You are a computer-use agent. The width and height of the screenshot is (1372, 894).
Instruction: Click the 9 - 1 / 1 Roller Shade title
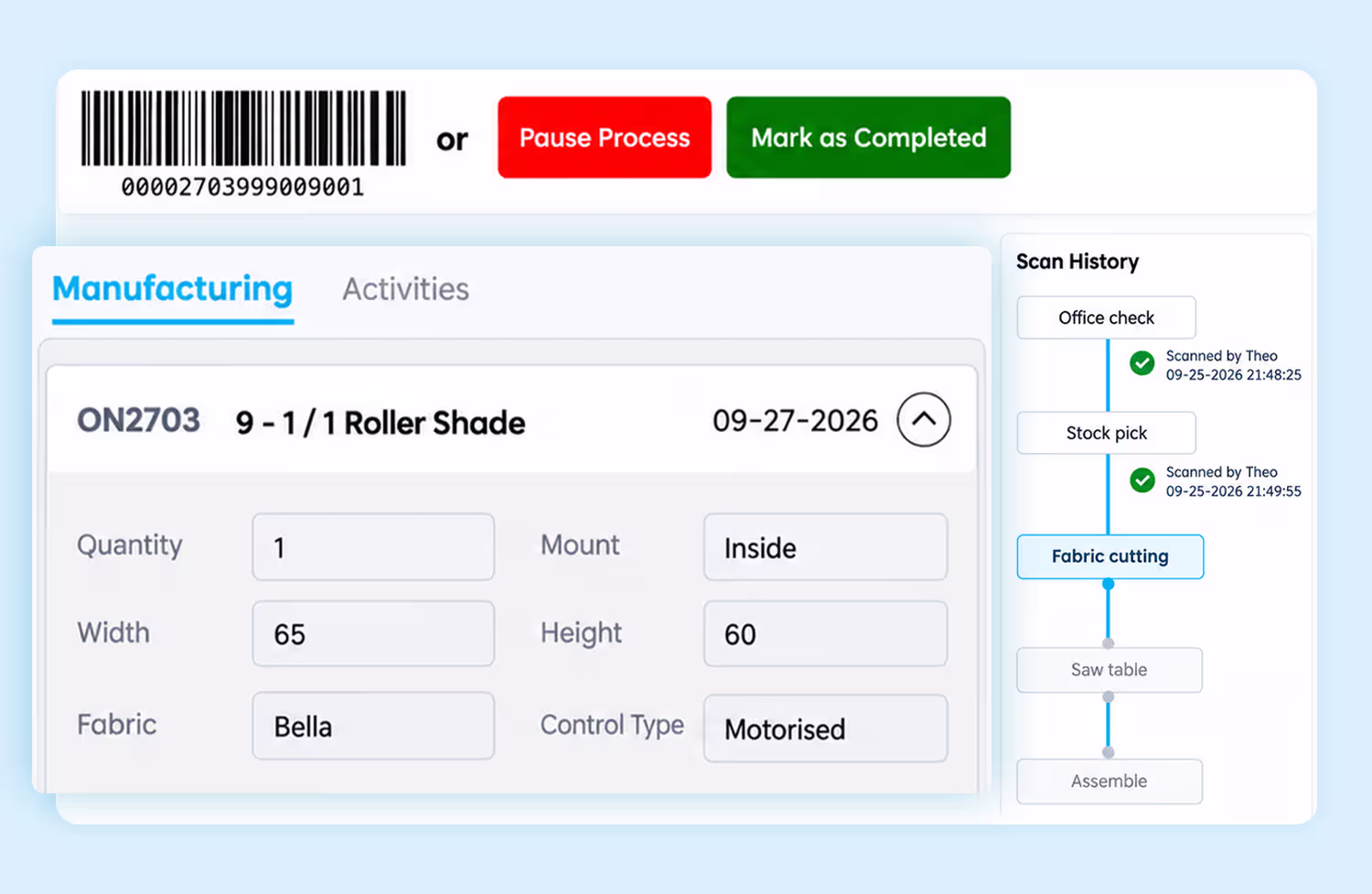coord(381,423)
